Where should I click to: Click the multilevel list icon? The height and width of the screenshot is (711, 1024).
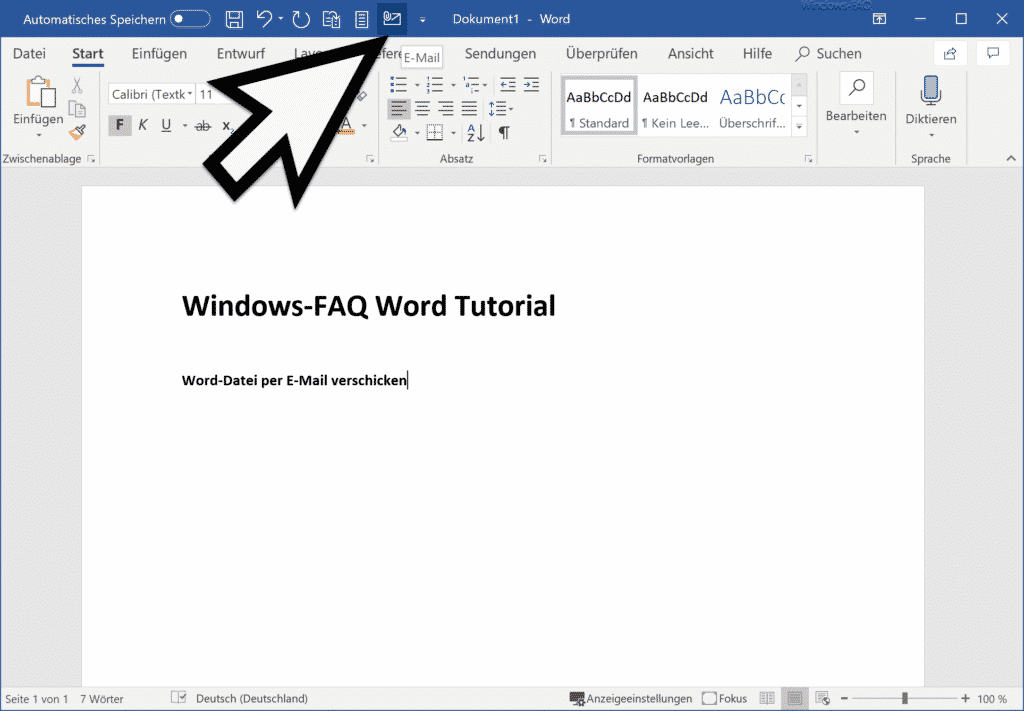tap(470, 84)
